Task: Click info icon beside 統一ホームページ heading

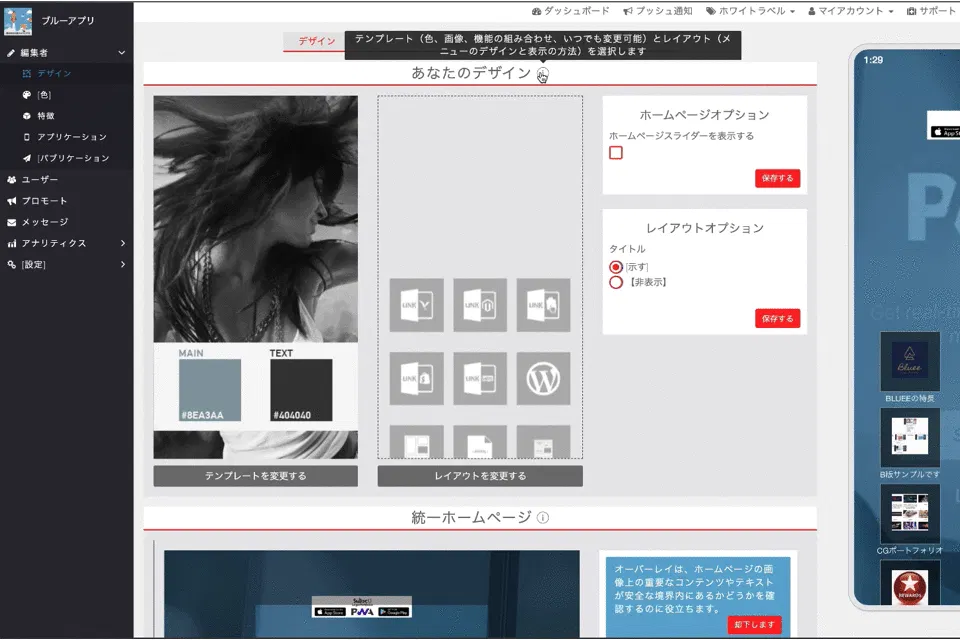Action: tap(543, 518)
